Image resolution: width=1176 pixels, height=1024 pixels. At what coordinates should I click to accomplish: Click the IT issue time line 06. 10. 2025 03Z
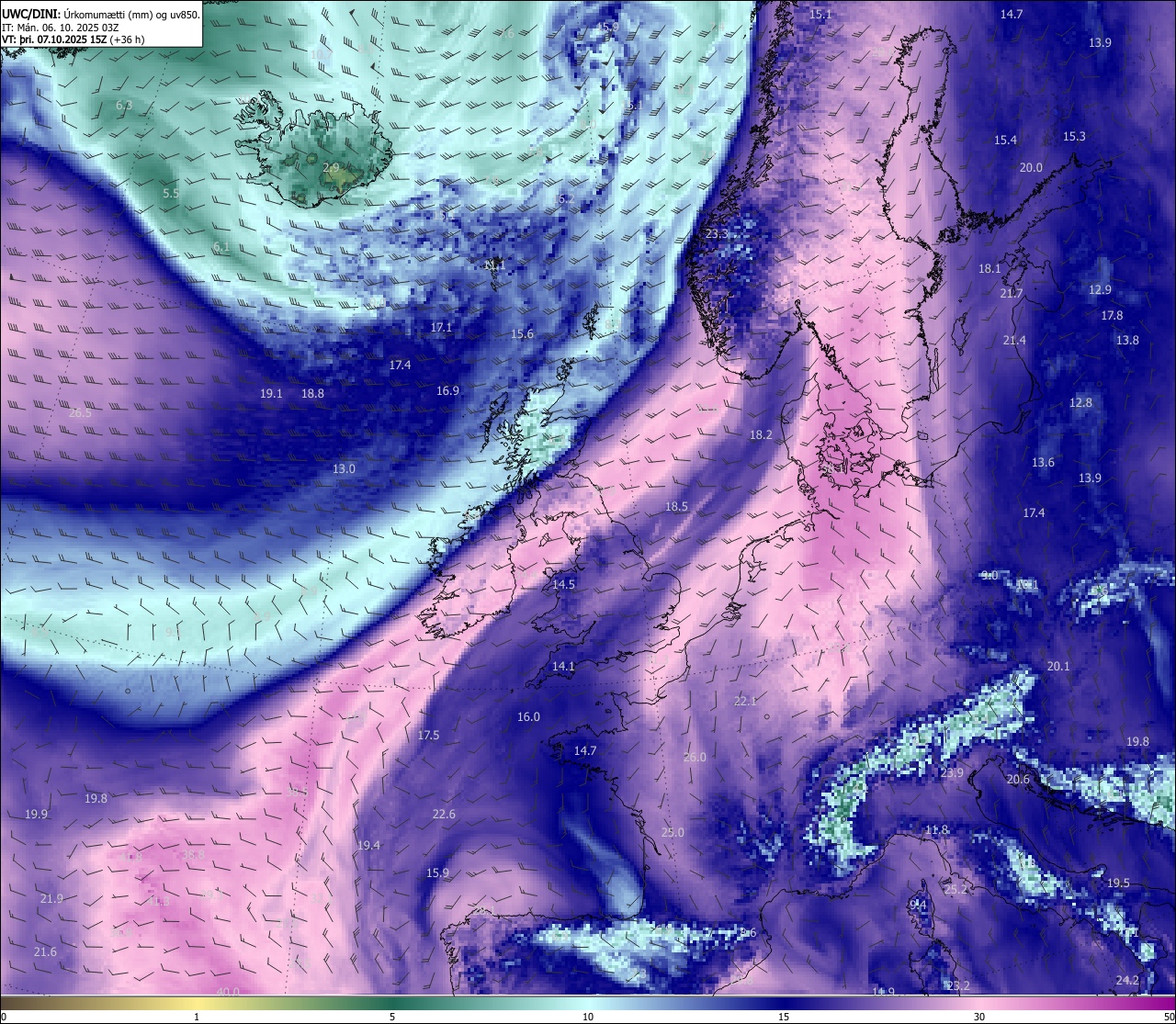click(60, 28)
